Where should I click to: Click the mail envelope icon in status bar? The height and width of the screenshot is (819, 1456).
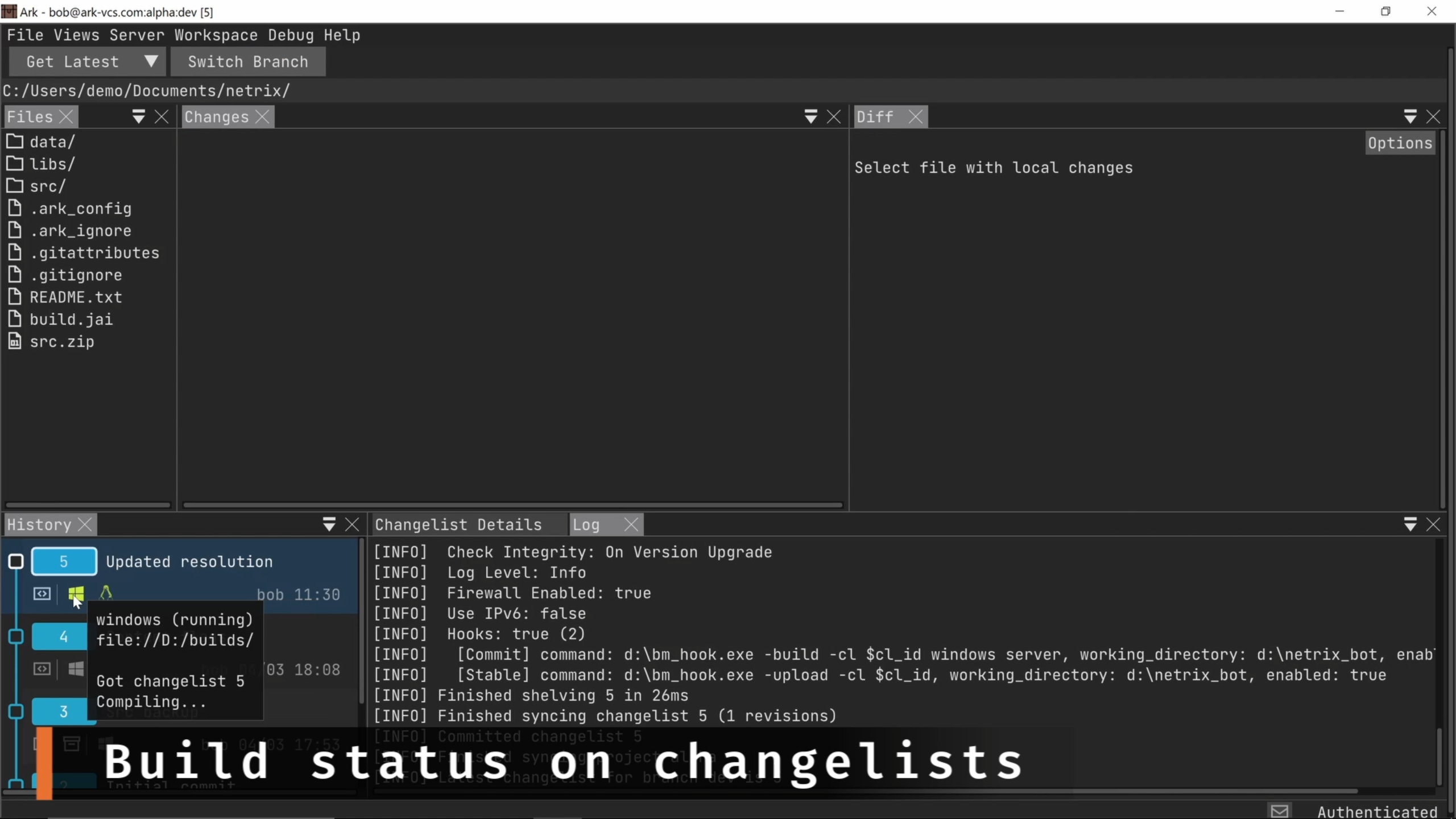pos(1279,811)
